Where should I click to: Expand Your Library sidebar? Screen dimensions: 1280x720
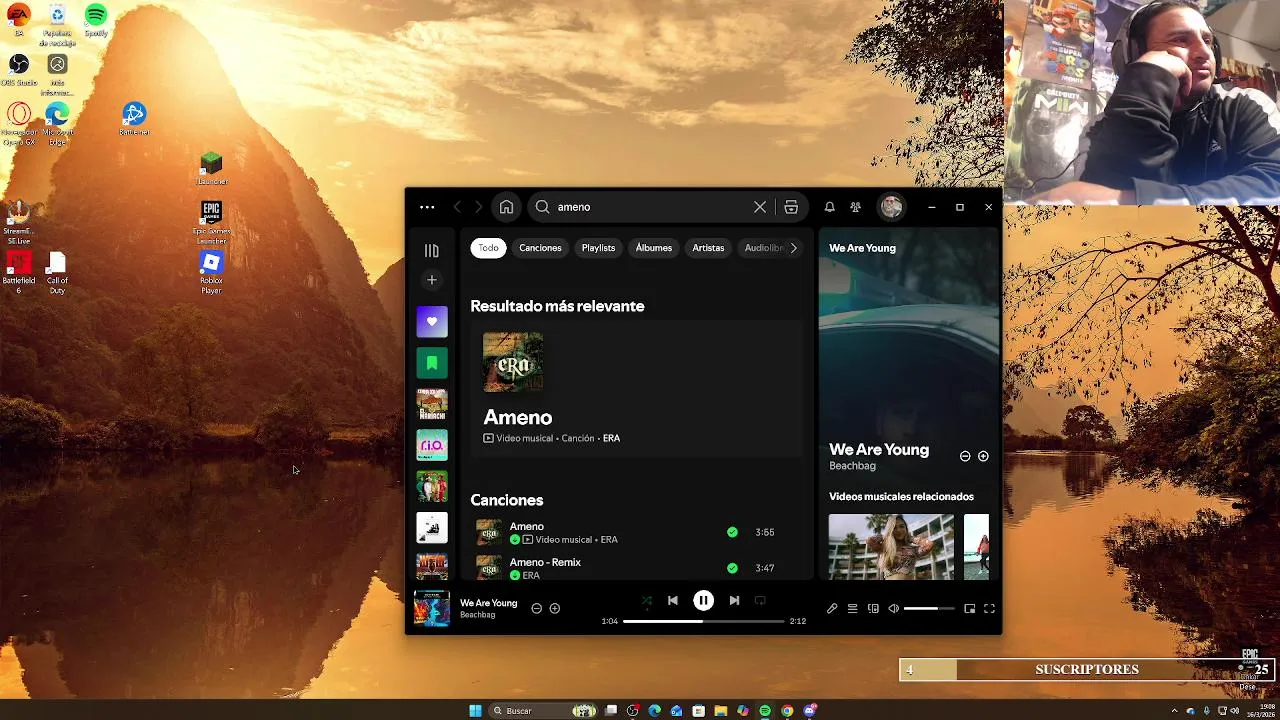coord(432,251)
